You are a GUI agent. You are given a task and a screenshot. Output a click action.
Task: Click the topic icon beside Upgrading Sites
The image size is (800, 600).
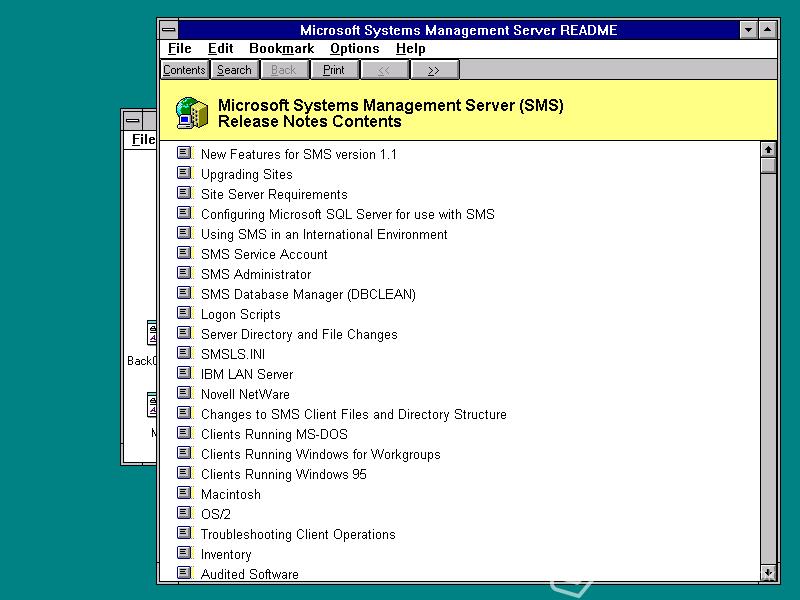(185, 172)
